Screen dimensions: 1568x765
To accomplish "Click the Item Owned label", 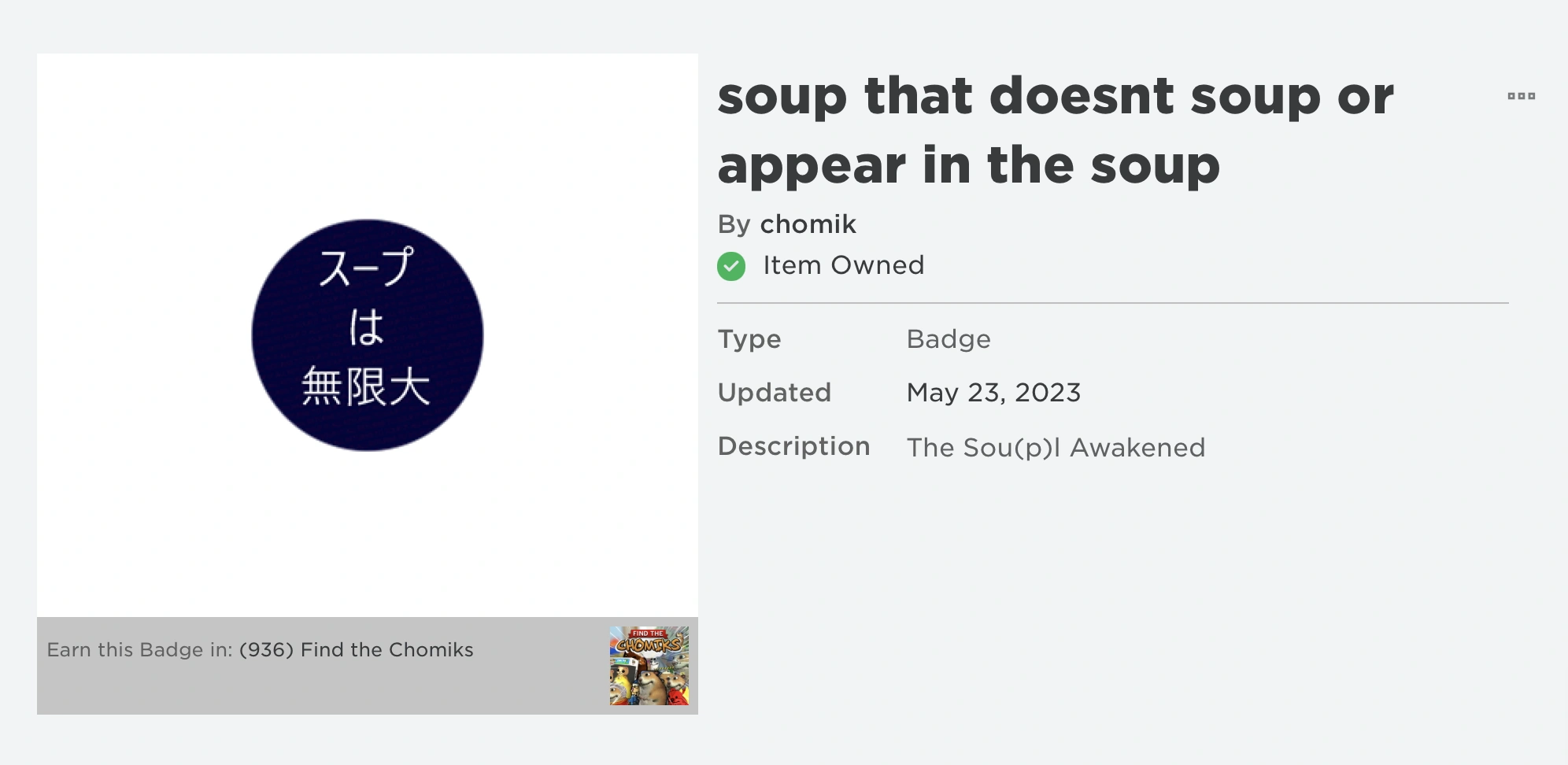I will 843,265.
